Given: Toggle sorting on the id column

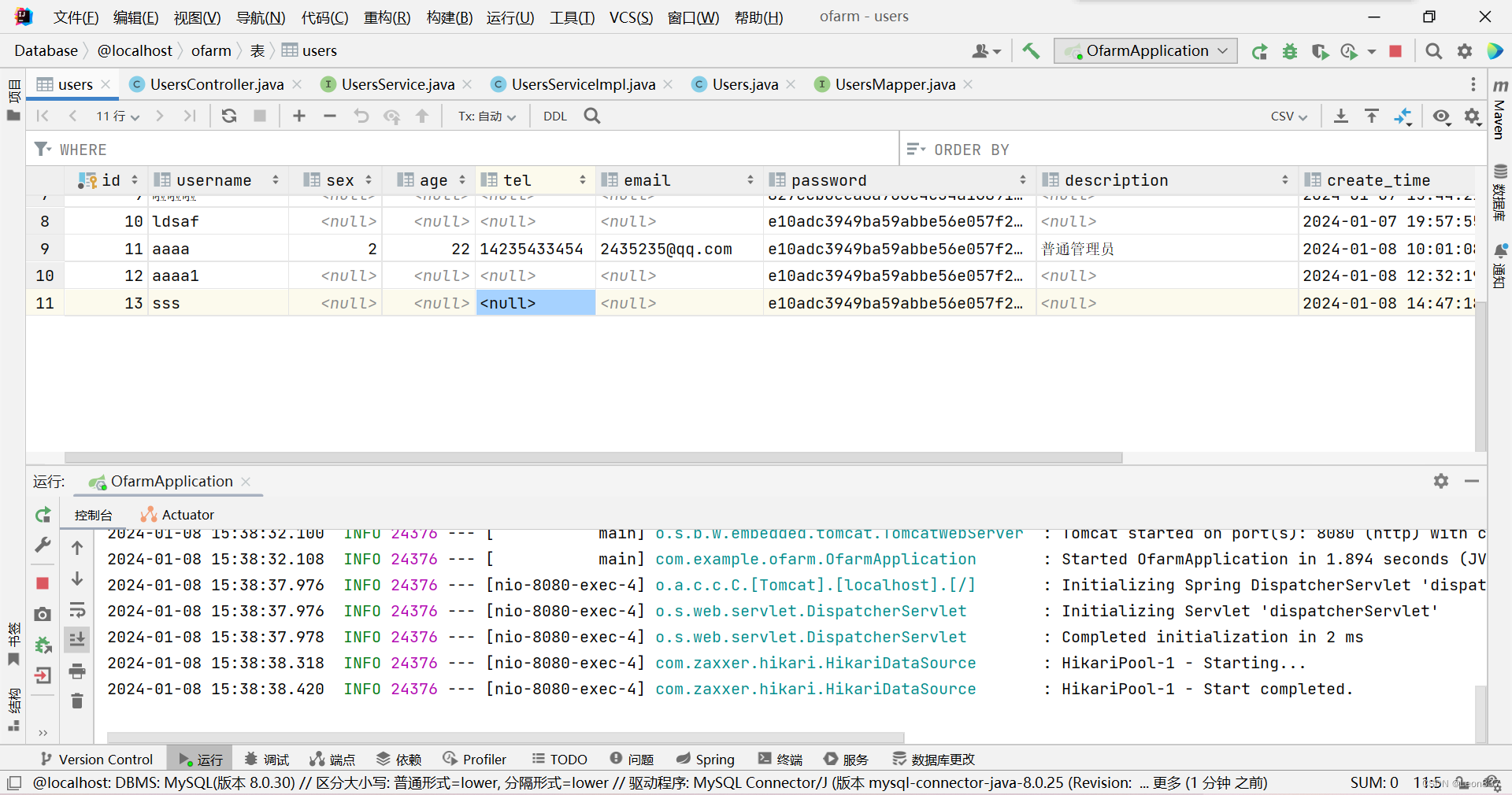Looking at the screenshot, I should [x=134, y=179].
